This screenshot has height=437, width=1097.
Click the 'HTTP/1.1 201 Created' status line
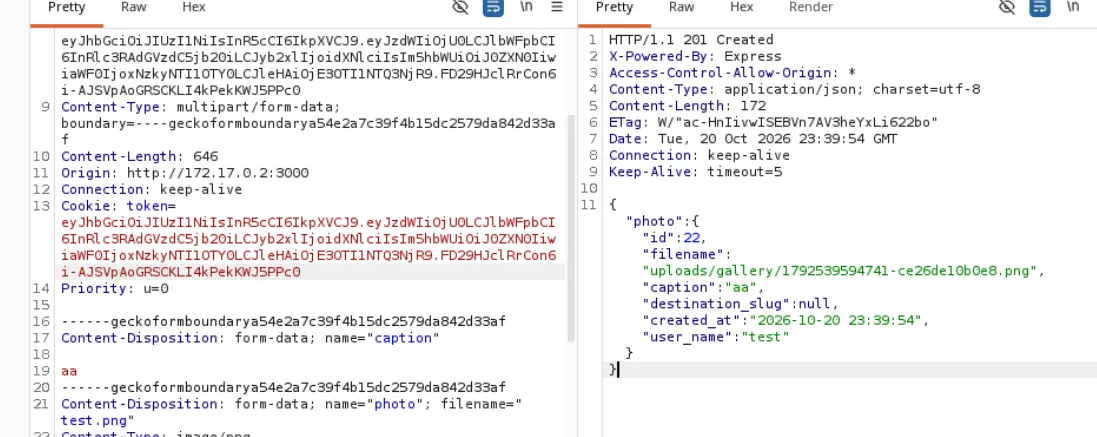pyautogui.click(x=691, y=40)
